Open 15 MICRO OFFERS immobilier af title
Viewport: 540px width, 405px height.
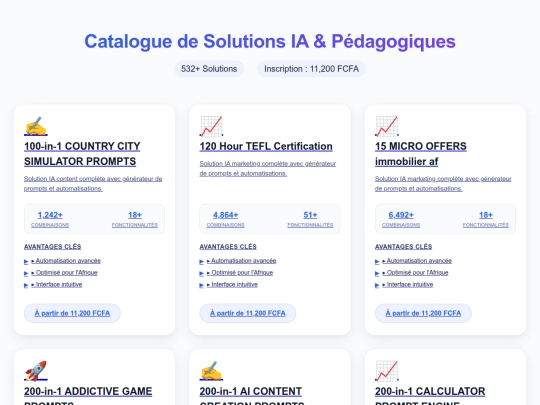point(420,154)
